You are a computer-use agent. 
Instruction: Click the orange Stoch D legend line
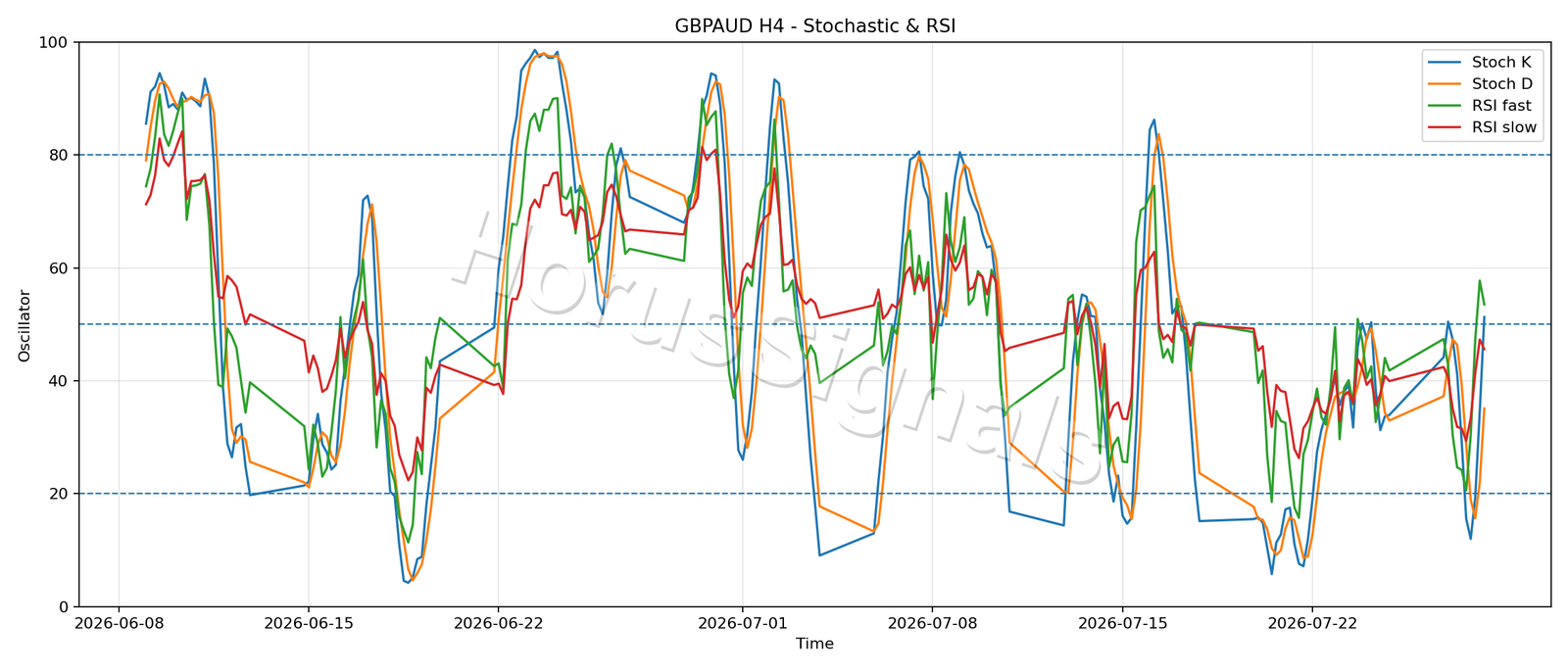[1446, 84]
